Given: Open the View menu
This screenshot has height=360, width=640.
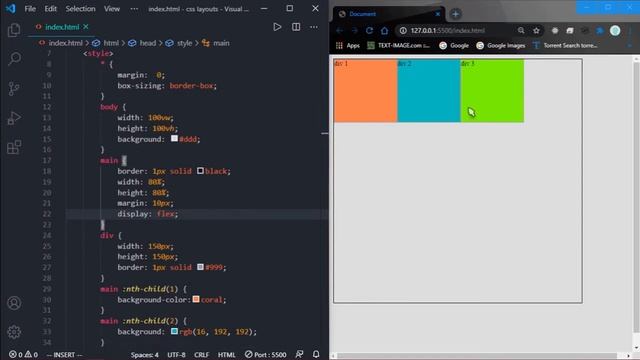Looking at the screenshot, I should tap(111, 9).
